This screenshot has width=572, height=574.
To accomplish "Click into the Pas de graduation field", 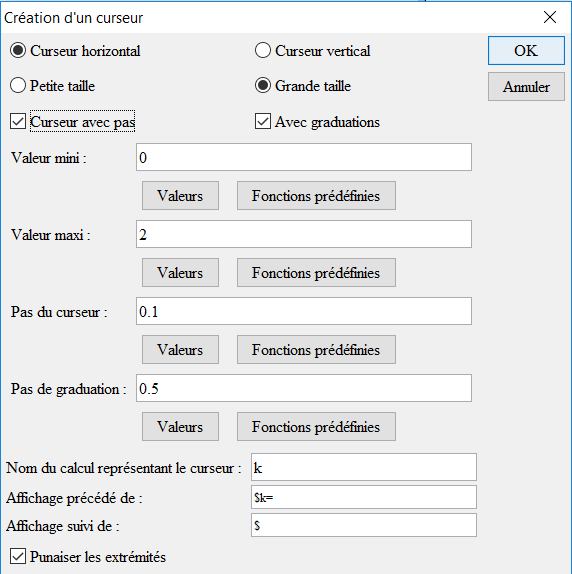I will [304, 388].
